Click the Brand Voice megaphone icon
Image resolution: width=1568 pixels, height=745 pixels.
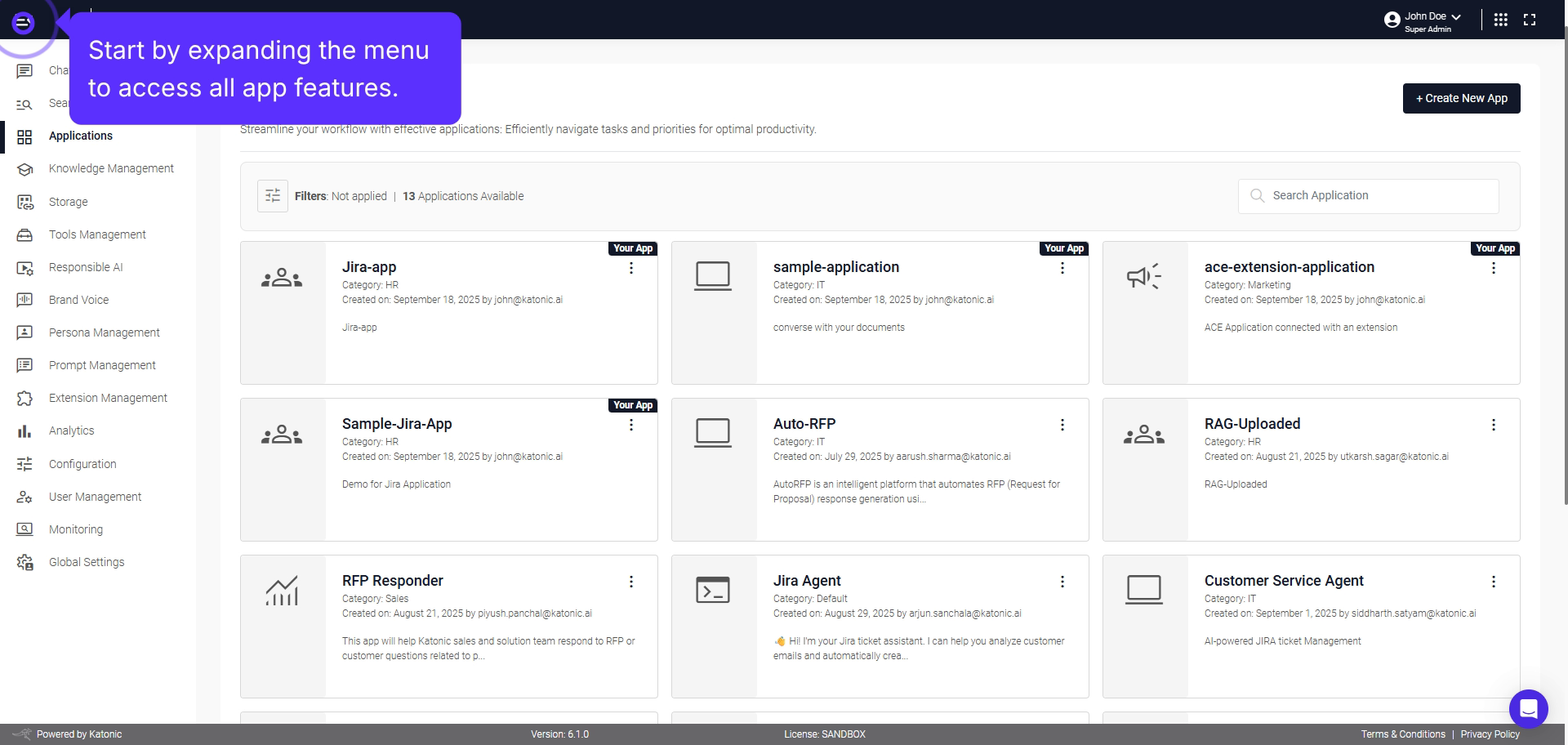(x=24, y=300)
